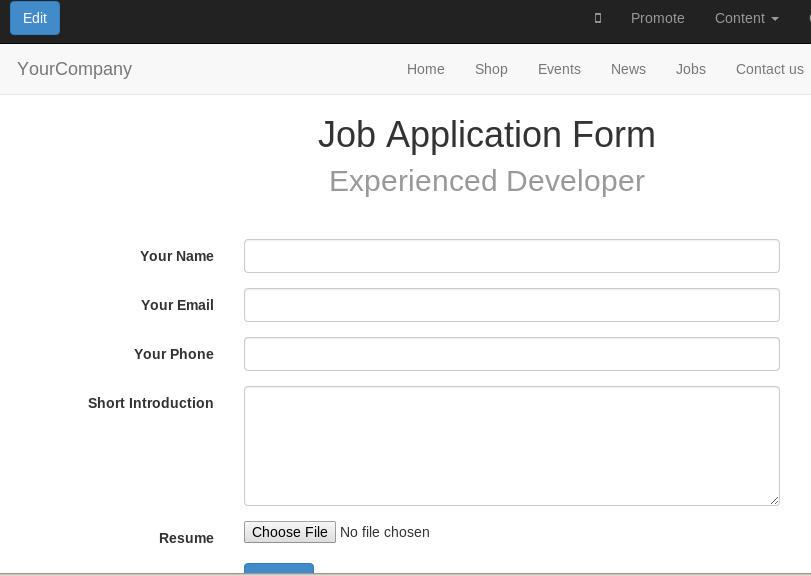Click the blue submit button at bottom
Image resolution: width=811 pixels, height=576 pixels.
(x=279, y=569)
